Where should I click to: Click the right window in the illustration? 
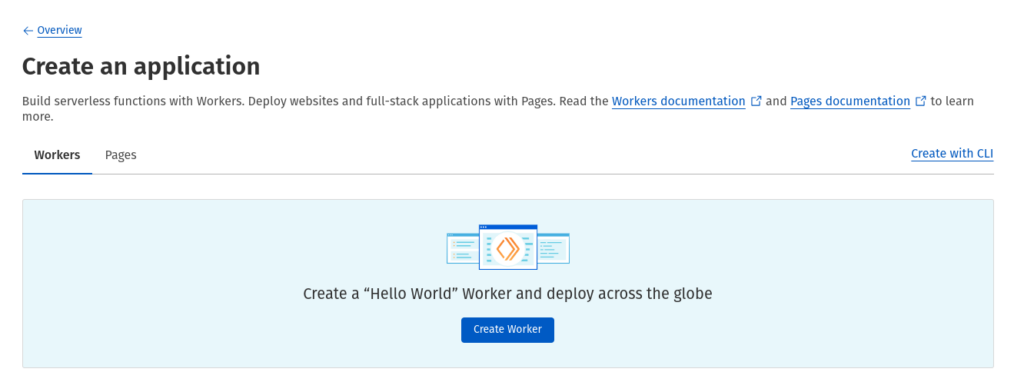[x=553, y=248]
